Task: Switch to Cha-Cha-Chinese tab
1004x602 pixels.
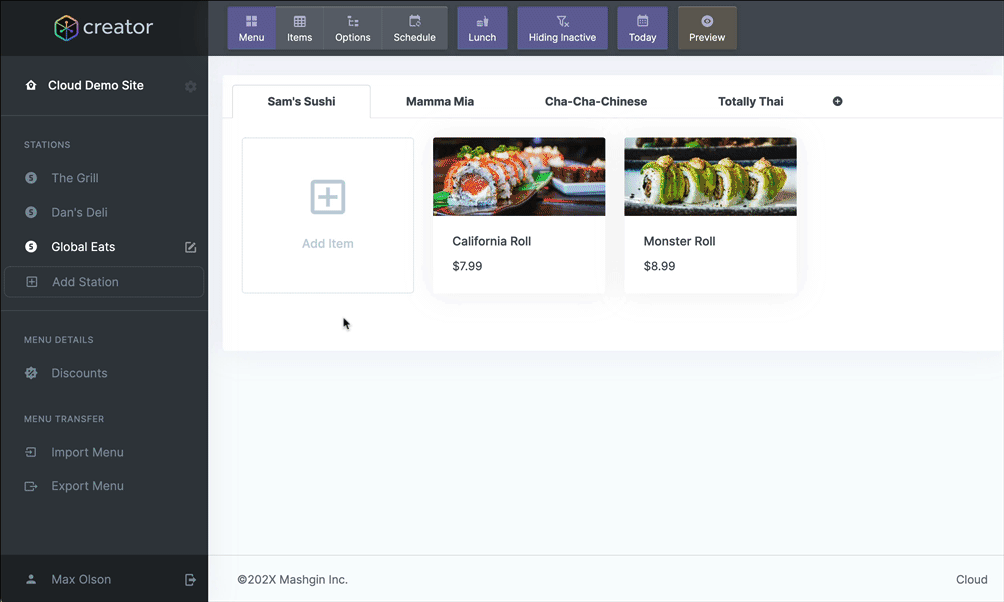Action: point(596,101)
